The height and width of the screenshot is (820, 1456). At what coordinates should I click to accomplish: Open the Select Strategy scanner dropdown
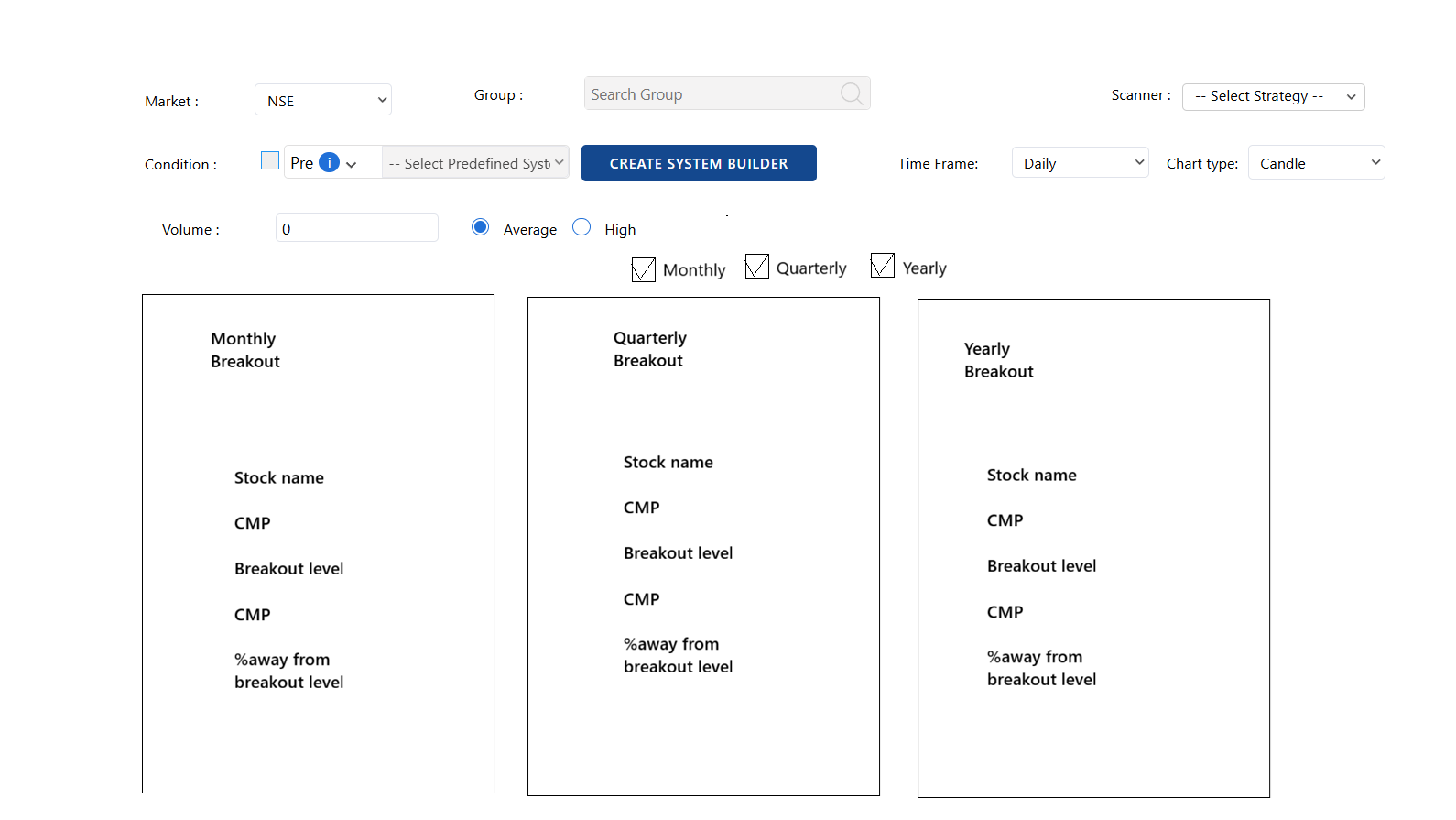click(1273, 96)
